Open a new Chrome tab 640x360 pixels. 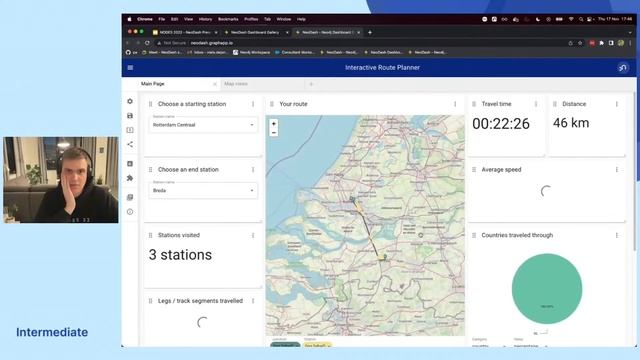(x=370, y=32)
